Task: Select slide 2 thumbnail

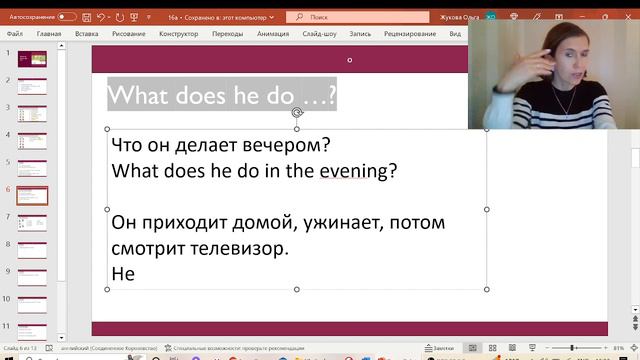Action: point(32,87)
